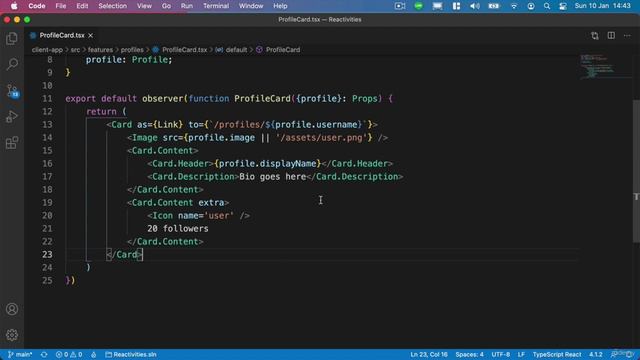The width and height of the screenshot is (640, 360).
Task: Click TypeScript version 4.1.2 in status bar
Action: pos(596,354)
